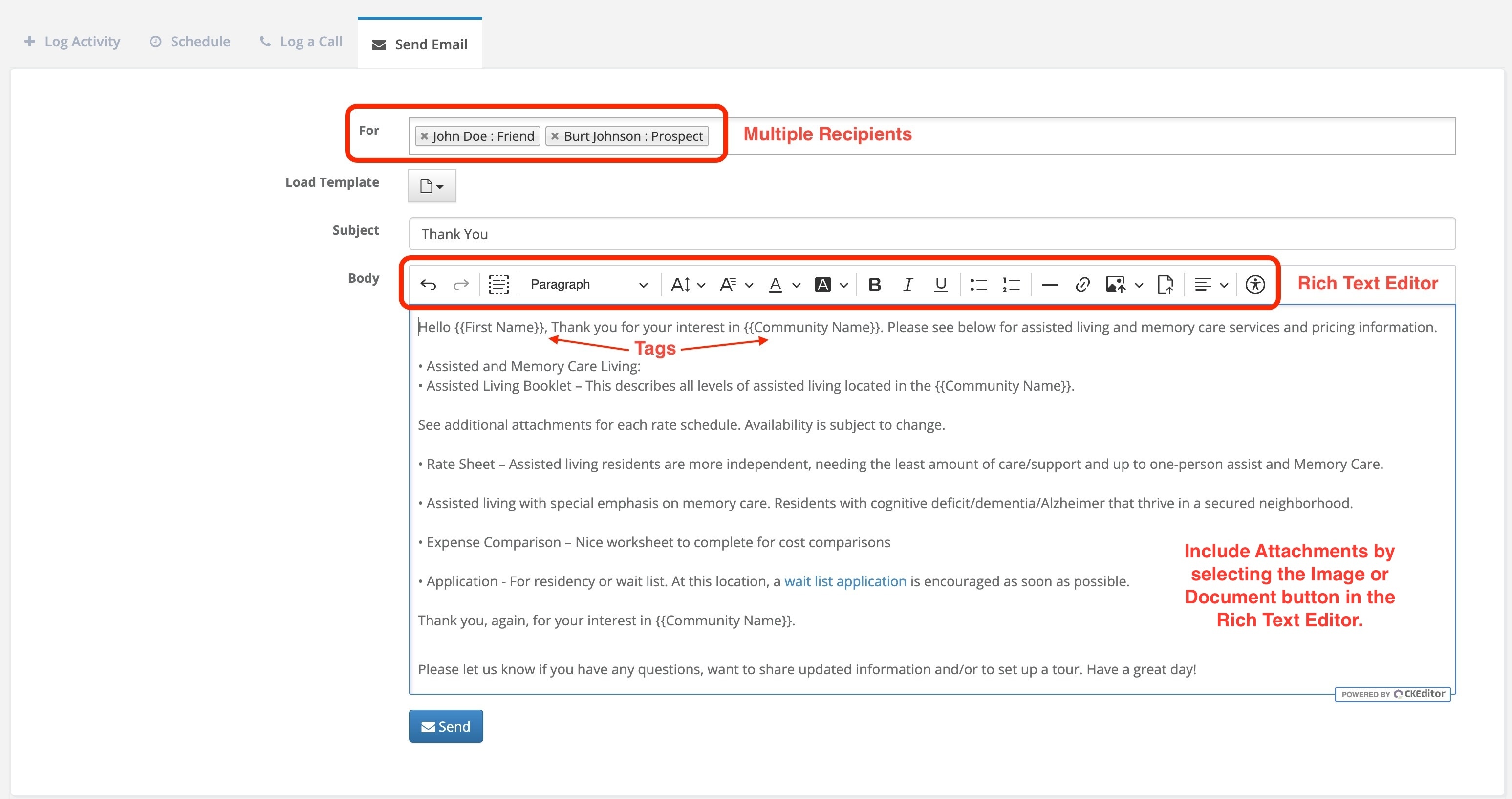
Task: Toggle Underline formatting
Action: coord(940,285)
